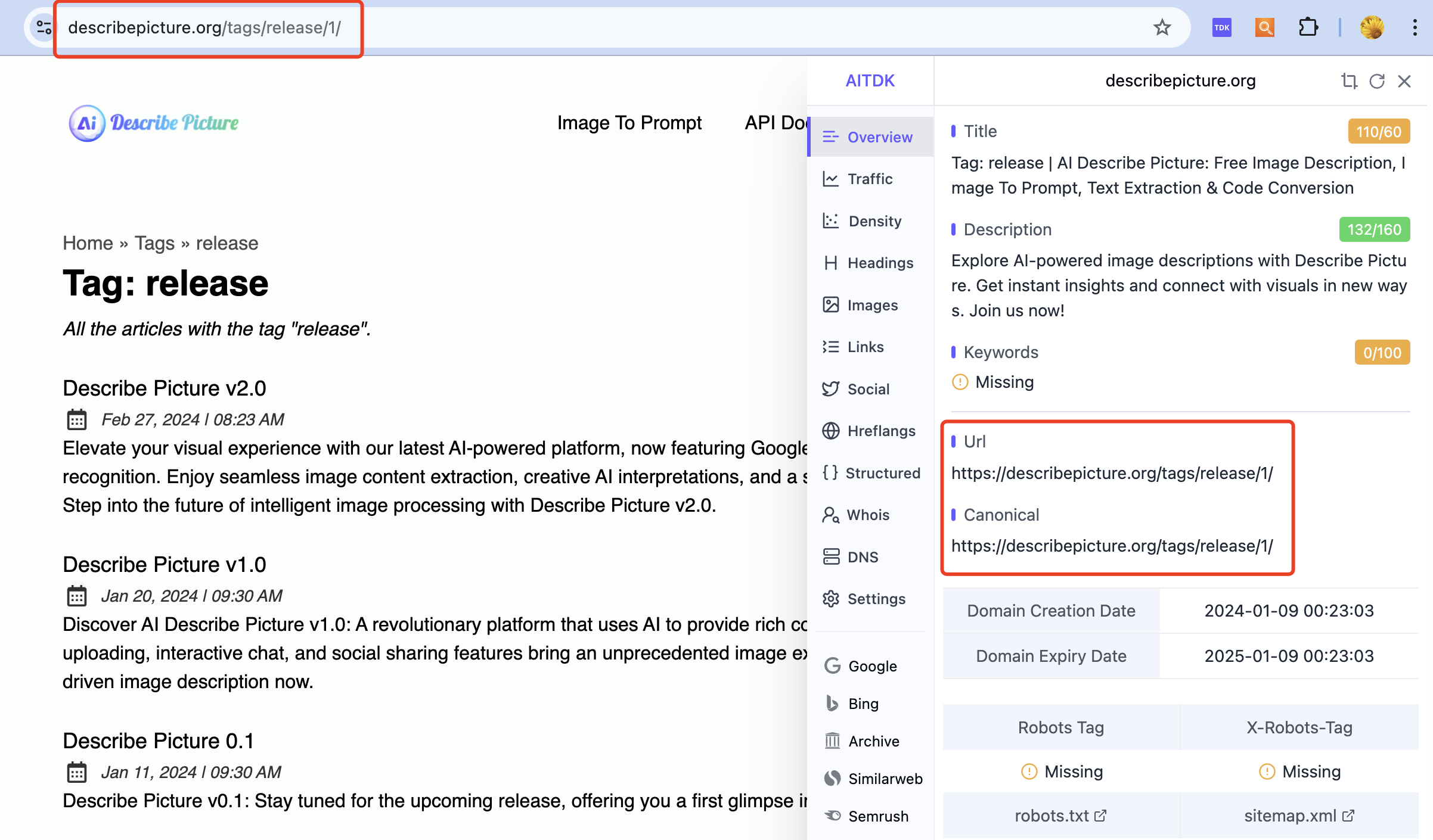Click the canonical URL text in AITDK panel

[1112, 546]
